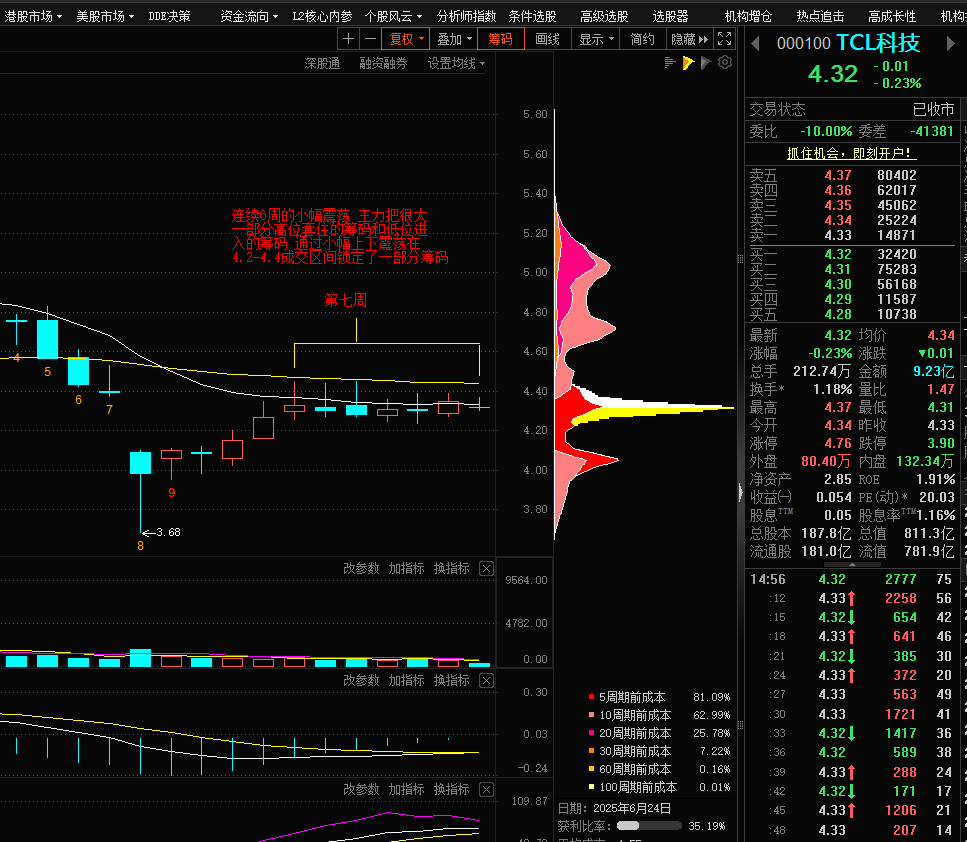Open 设置均线 dropdown
967x842 pixels.
coord(456,63)
